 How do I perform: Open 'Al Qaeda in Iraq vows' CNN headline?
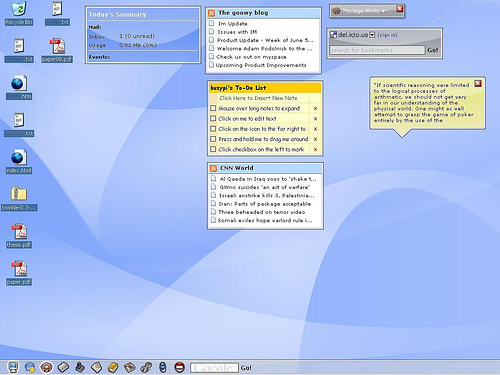pos(268,179)
